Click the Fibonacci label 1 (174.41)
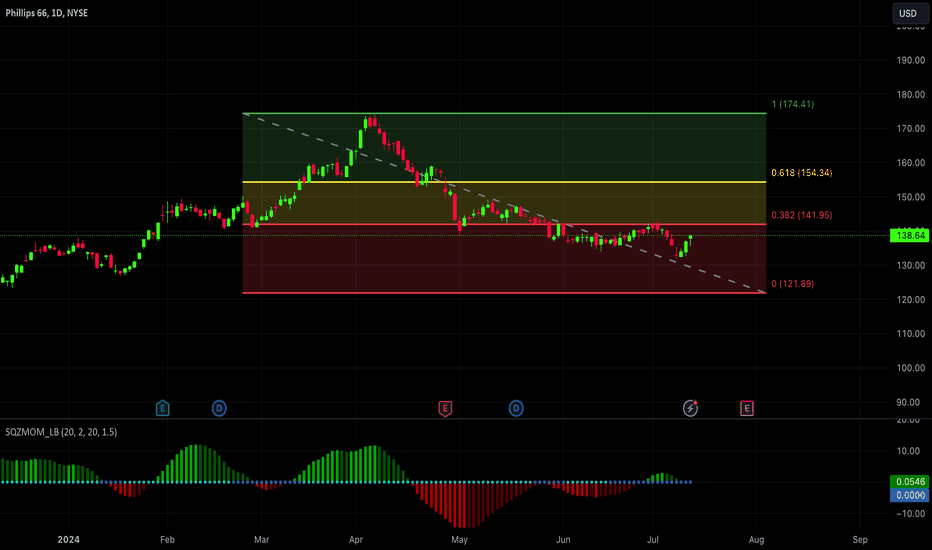 (792, 104)
